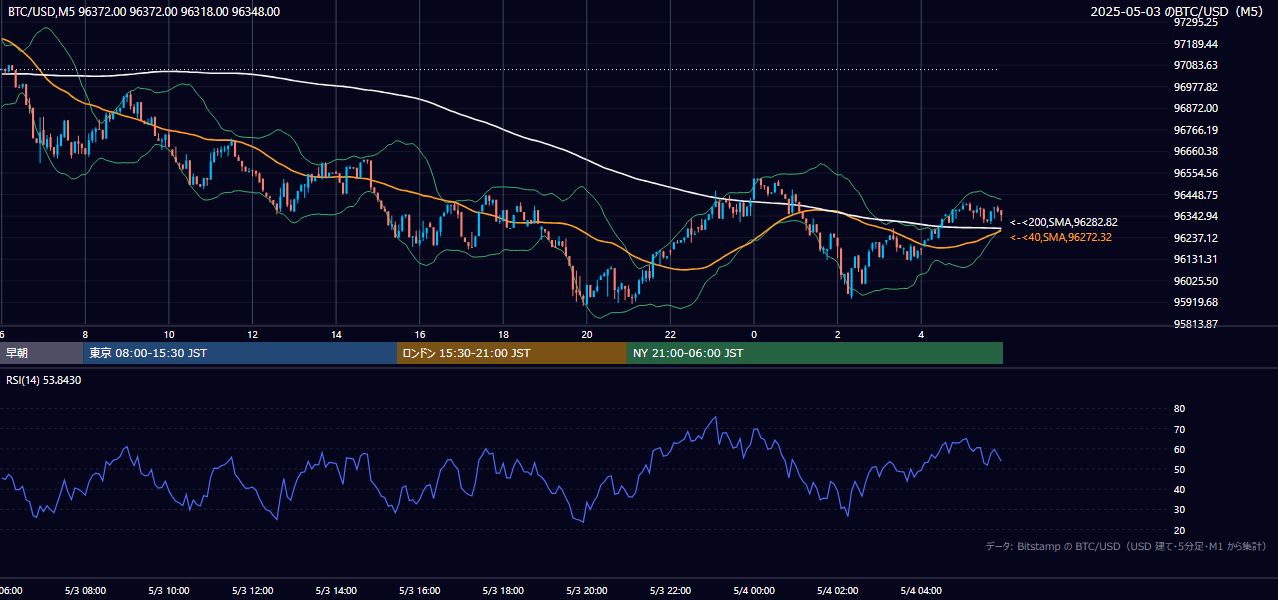Image resolution: width=1278 pixels, height=600 pixels.
Task: Click RSI scale value 60
Action: pos(1179,449)
